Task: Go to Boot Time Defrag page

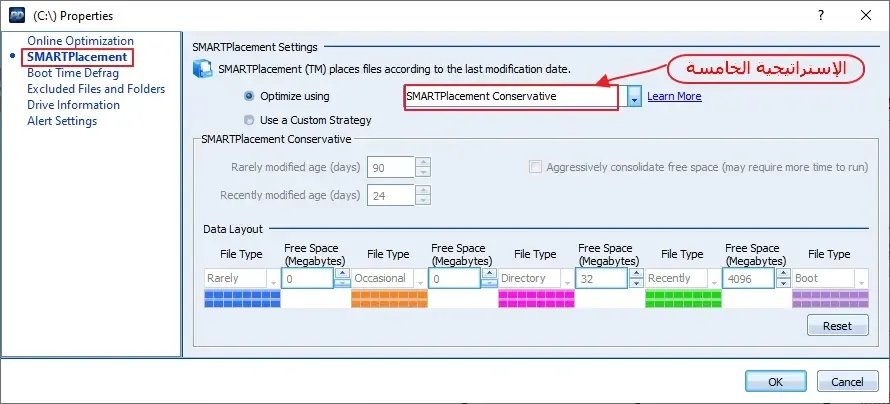Action: pos(73,73)
